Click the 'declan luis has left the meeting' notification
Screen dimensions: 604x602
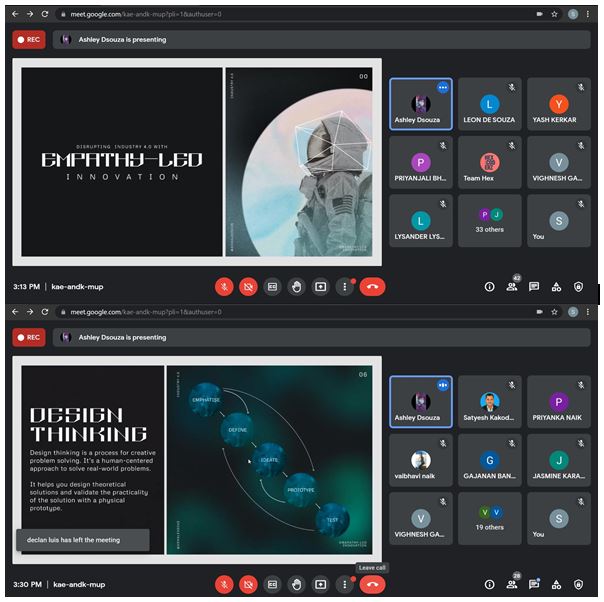pyautogui.click(x=83, y=540)
